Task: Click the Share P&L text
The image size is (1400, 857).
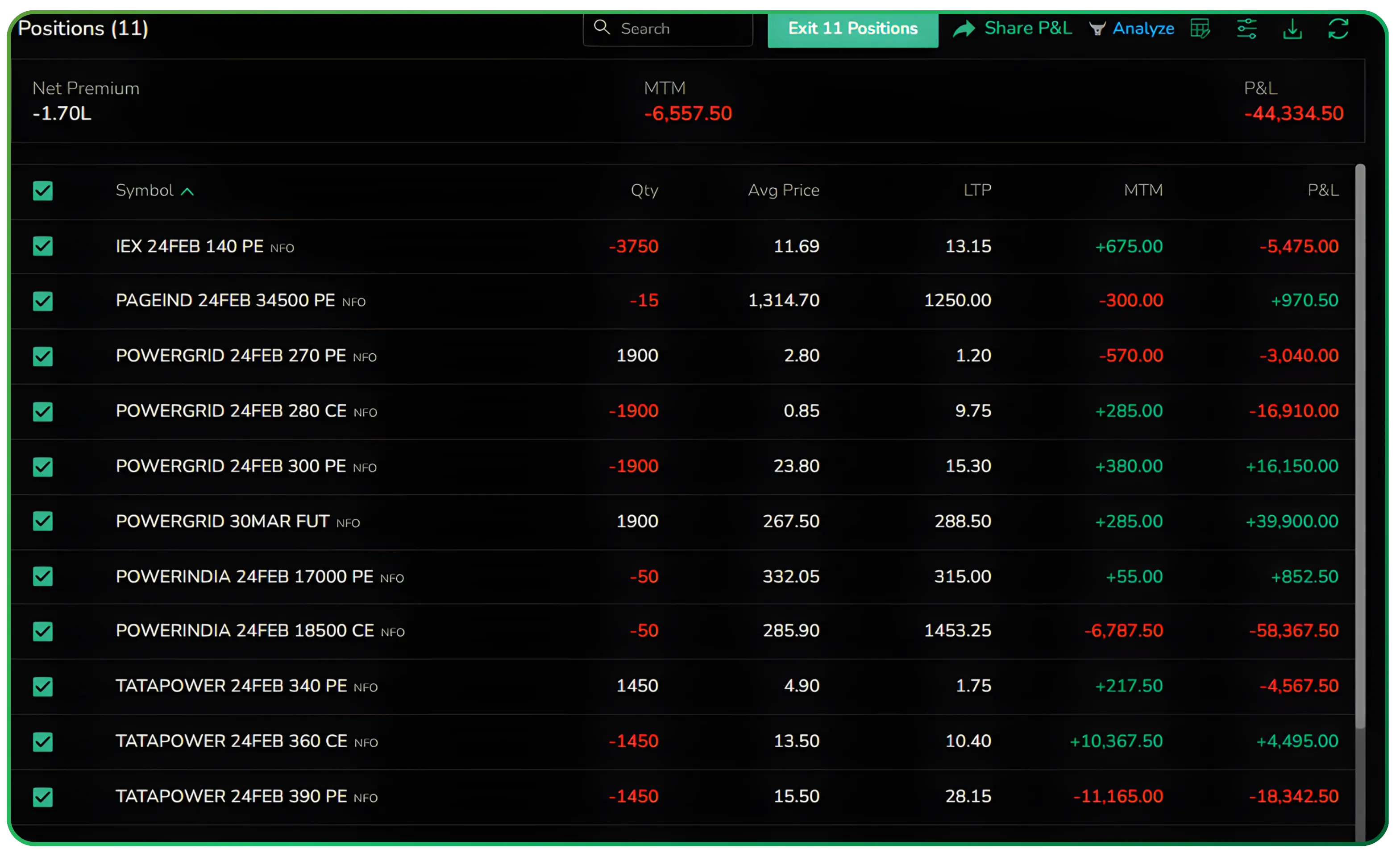Action: (1028, 29)
